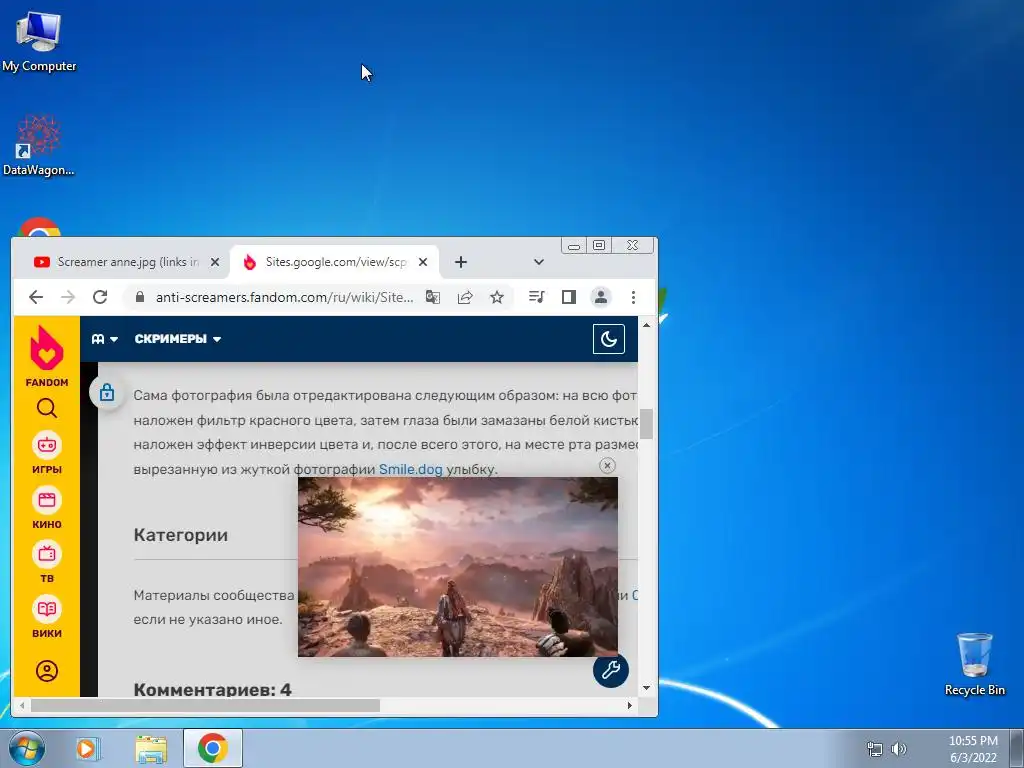Screen dimensions: 1024x768
Task: Open Recycle Bin on desktop
Action: (x=974, y=664)
